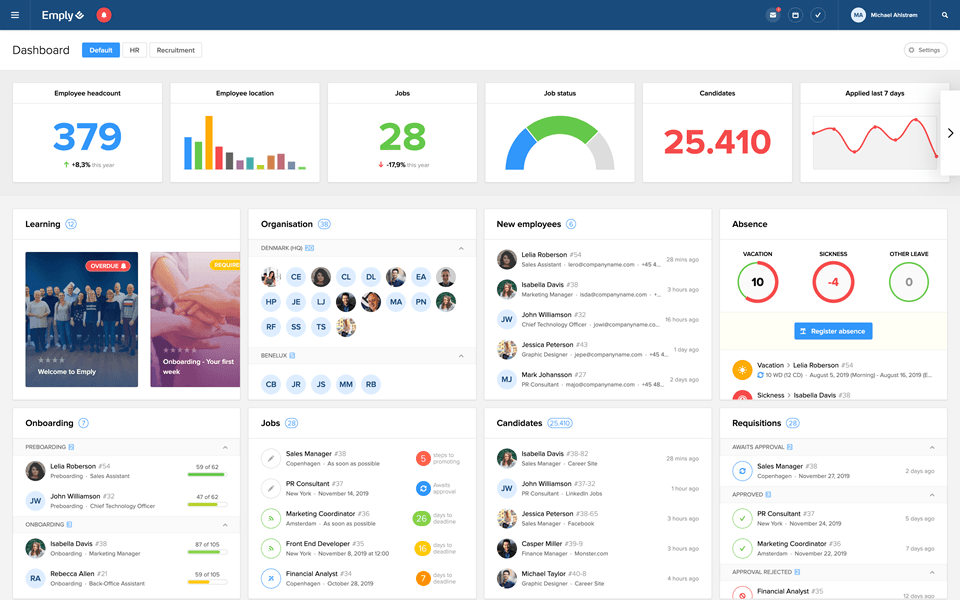Click the orange vacation sun icon
Screen dimensions: 960x600
click(742, 370)
